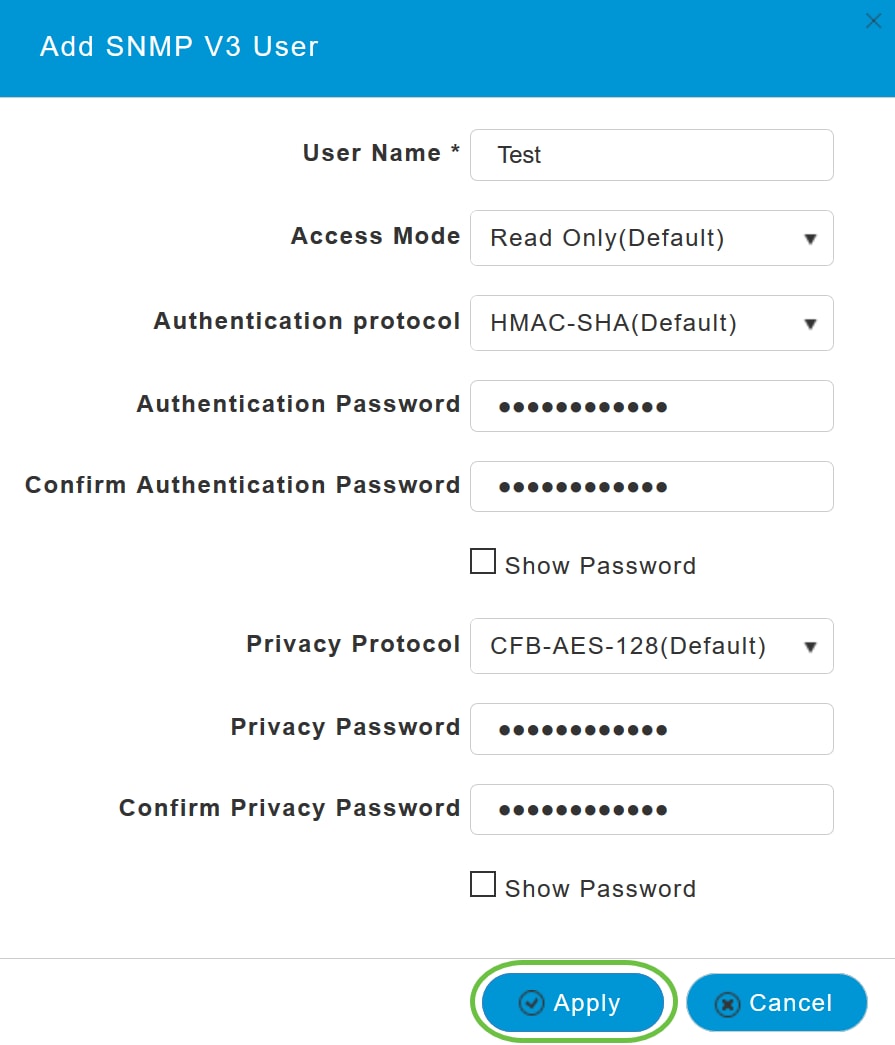Click the Access Mode label text

pyautogui.click(x=375, y=236)
